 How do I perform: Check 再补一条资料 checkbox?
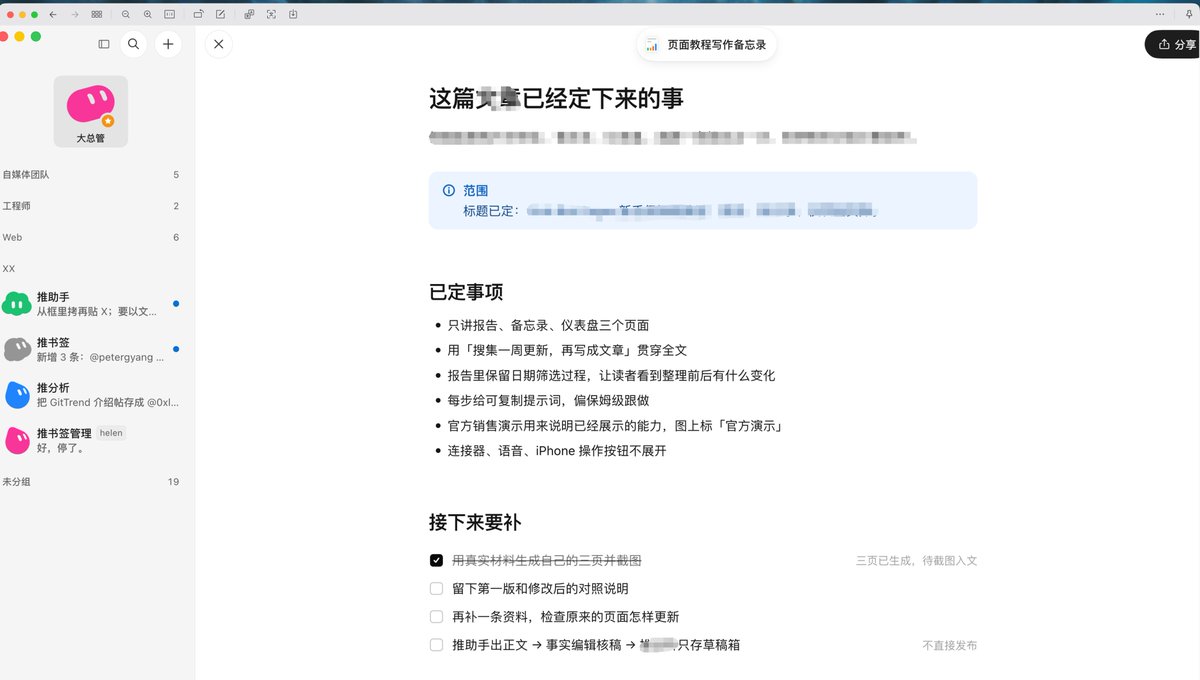(x=436, y=617)
